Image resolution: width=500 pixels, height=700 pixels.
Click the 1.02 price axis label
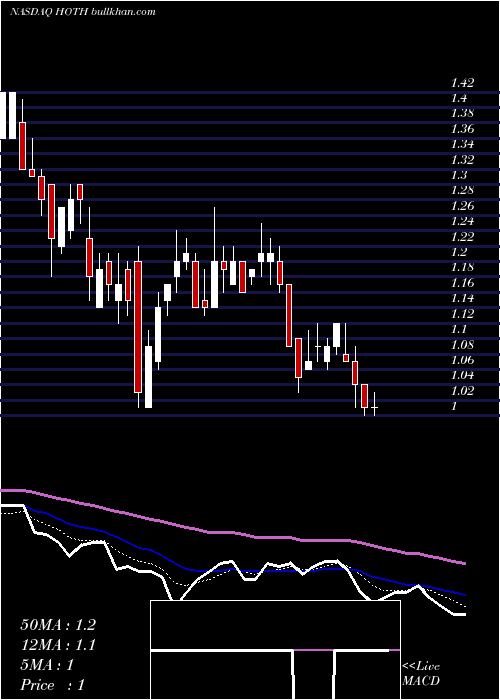pyautogui.click(x=462, y=391)
